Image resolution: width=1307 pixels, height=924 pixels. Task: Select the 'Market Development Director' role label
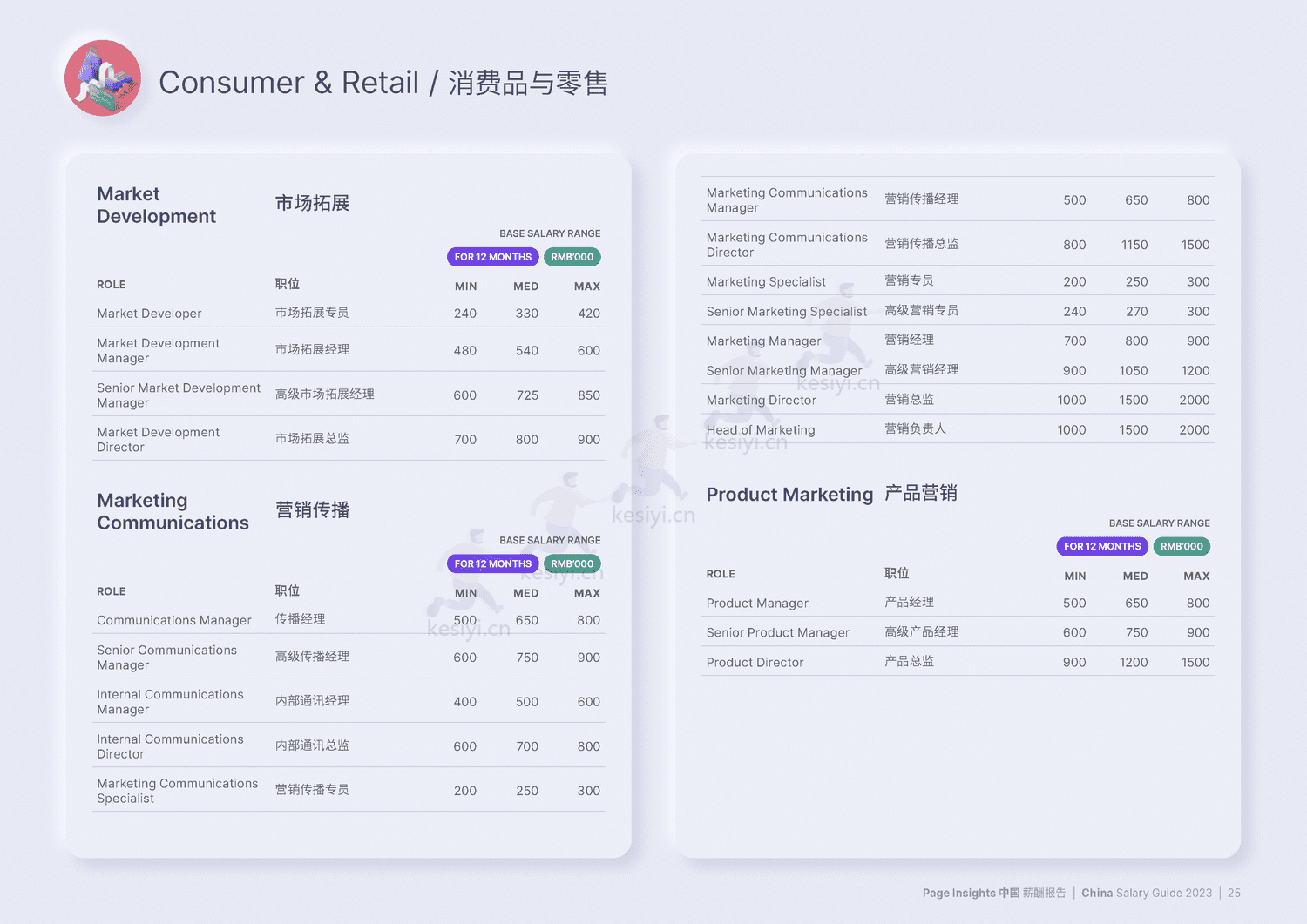coord(159,440)
